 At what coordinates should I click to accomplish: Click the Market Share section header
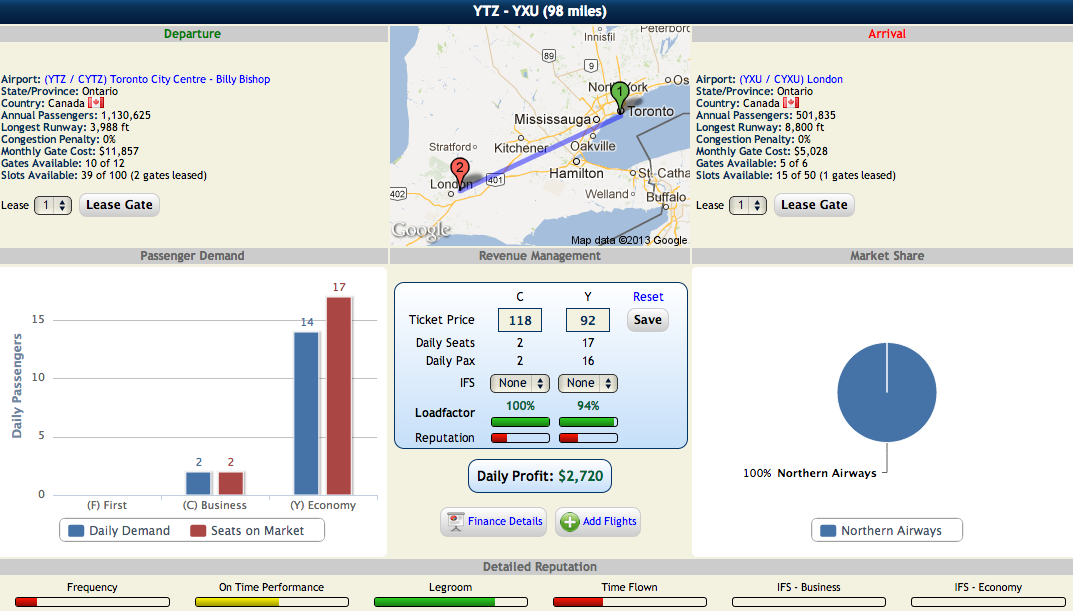click(x=887, y=256)
